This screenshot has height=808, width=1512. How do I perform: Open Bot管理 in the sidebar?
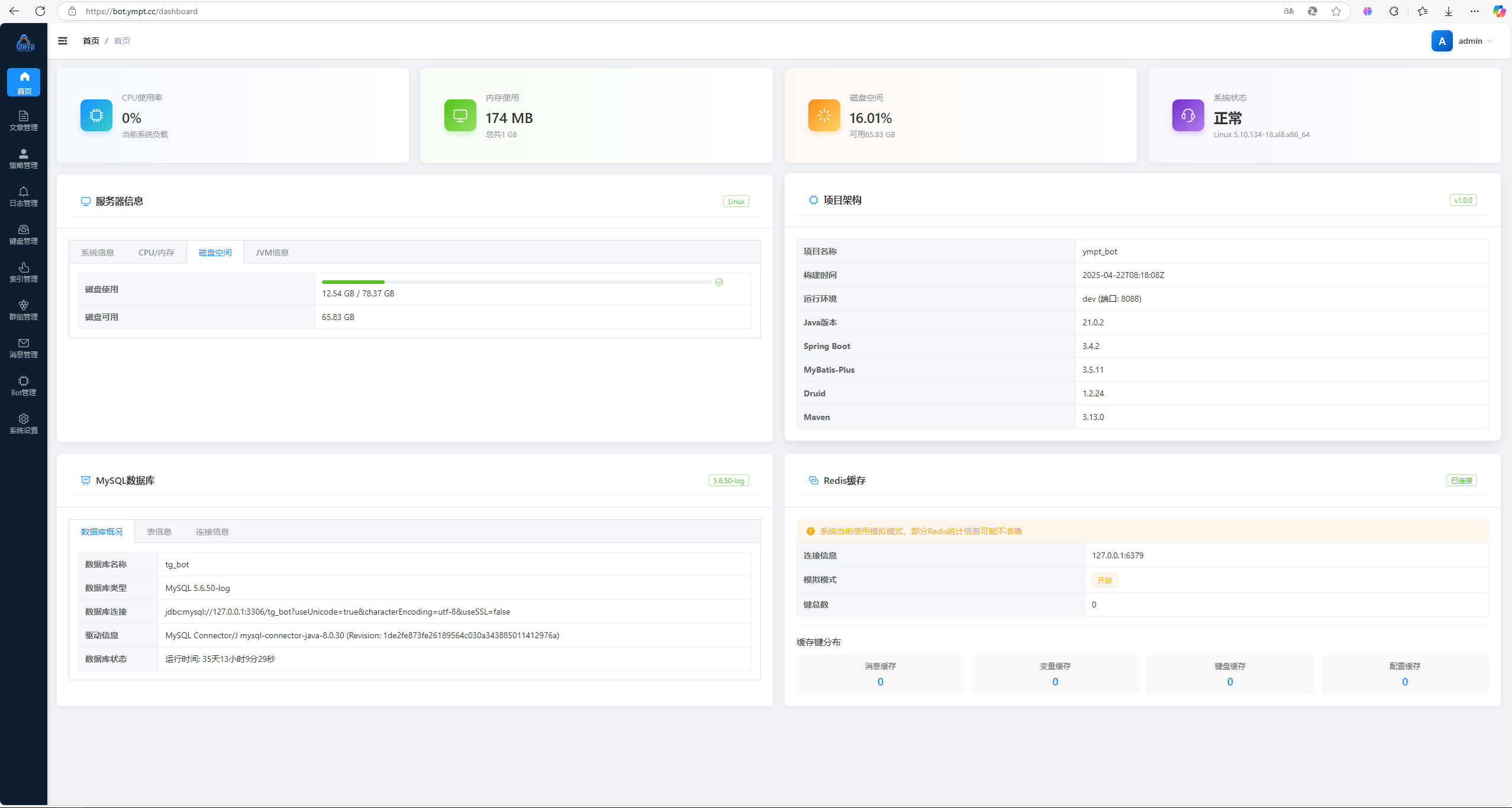[x=24, y=385]
